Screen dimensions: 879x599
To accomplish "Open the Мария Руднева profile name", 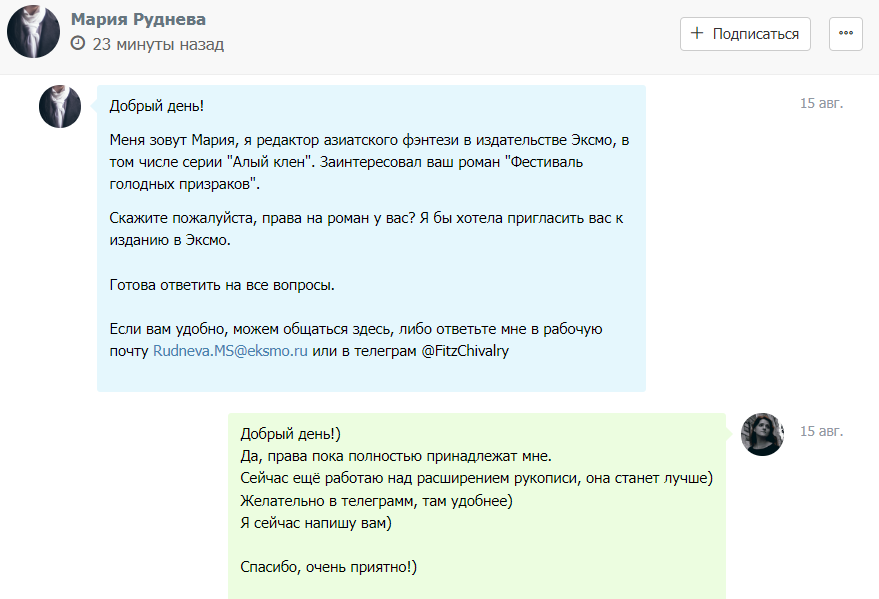I will [139, 20].
